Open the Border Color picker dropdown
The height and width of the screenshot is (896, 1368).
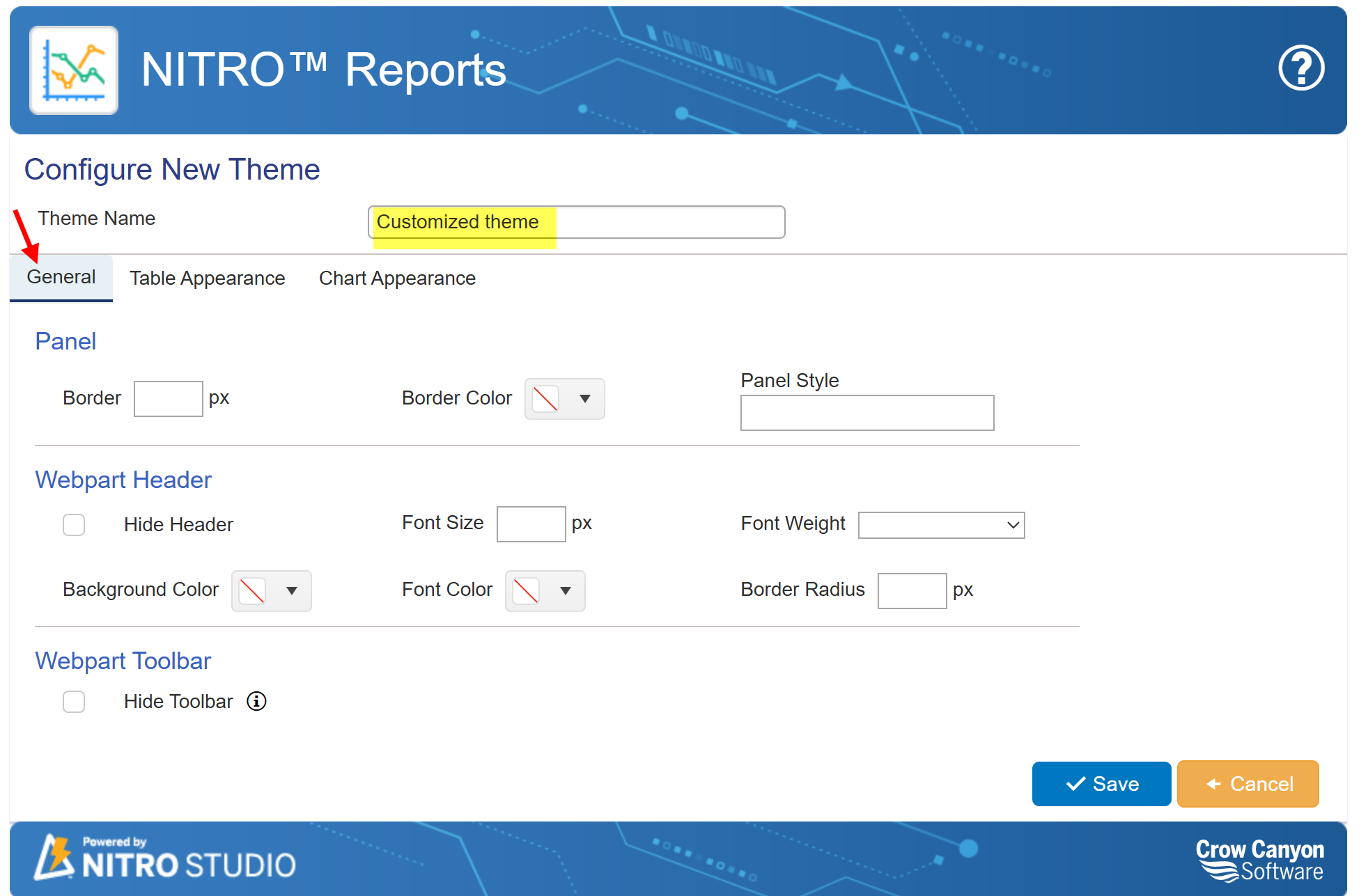pyautogui.click(x=584, y=399)
